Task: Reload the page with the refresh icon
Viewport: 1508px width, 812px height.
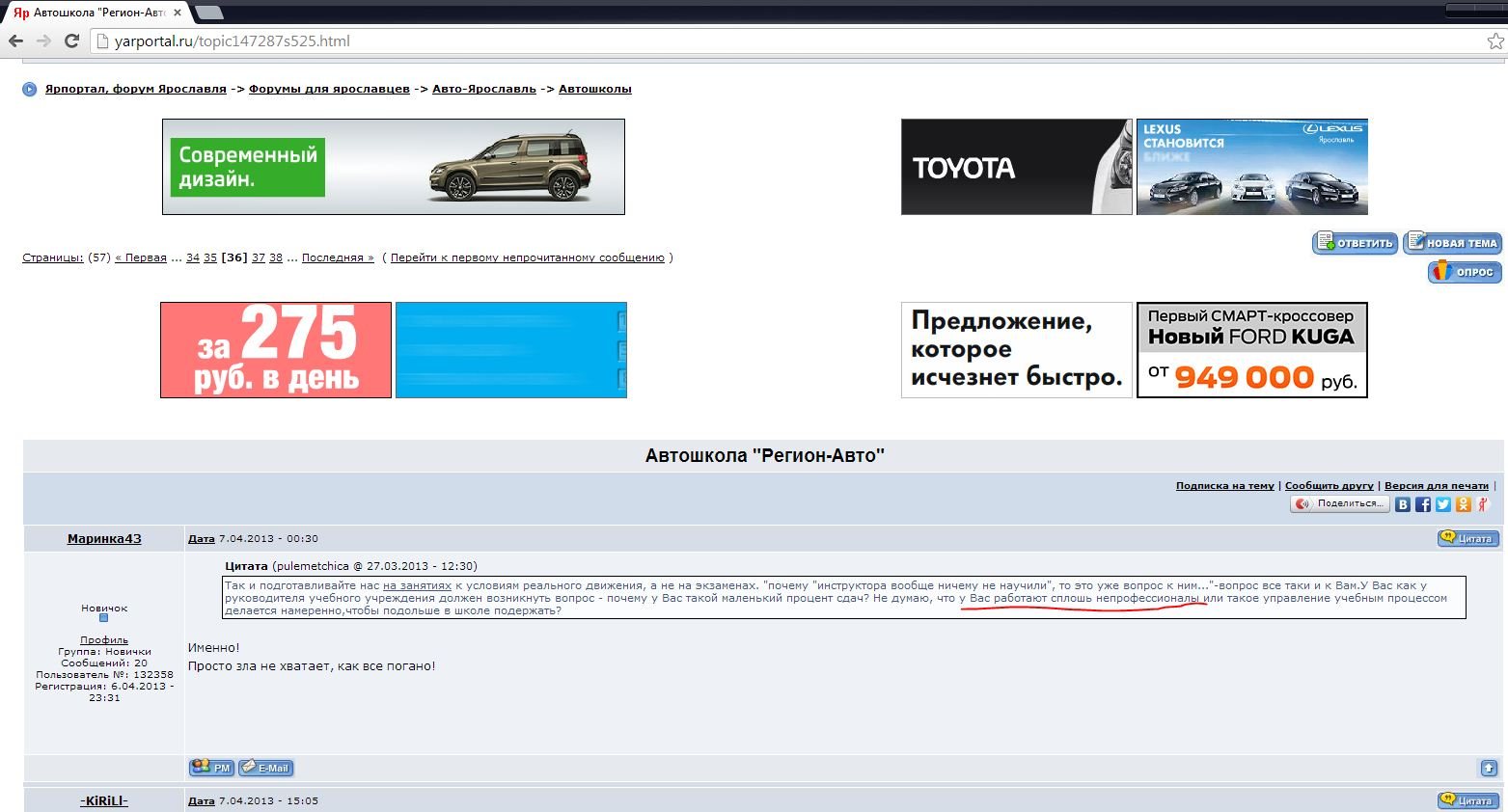Action: (x=71, y=41)
